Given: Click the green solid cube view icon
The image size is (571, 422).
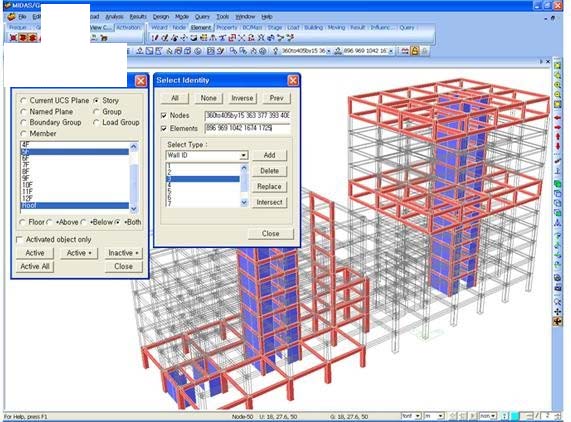Looking at the screenshot, I should 557,184.
